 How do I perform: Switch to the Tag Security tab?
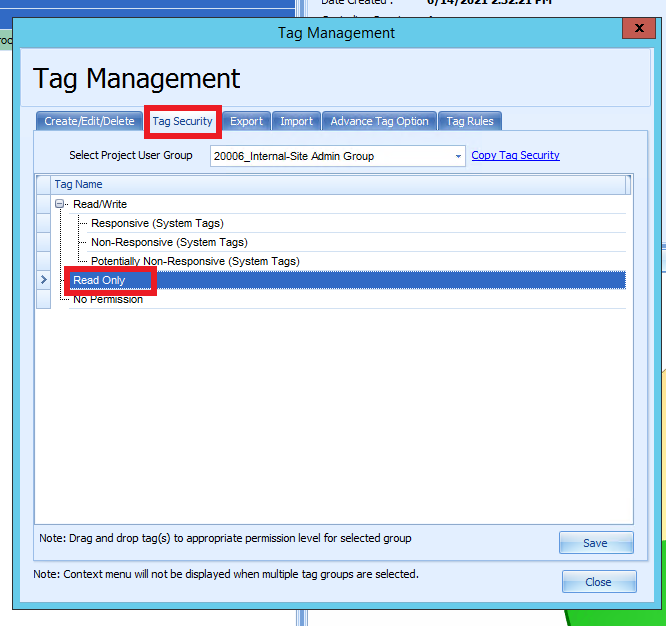click(x=183, y=121)
